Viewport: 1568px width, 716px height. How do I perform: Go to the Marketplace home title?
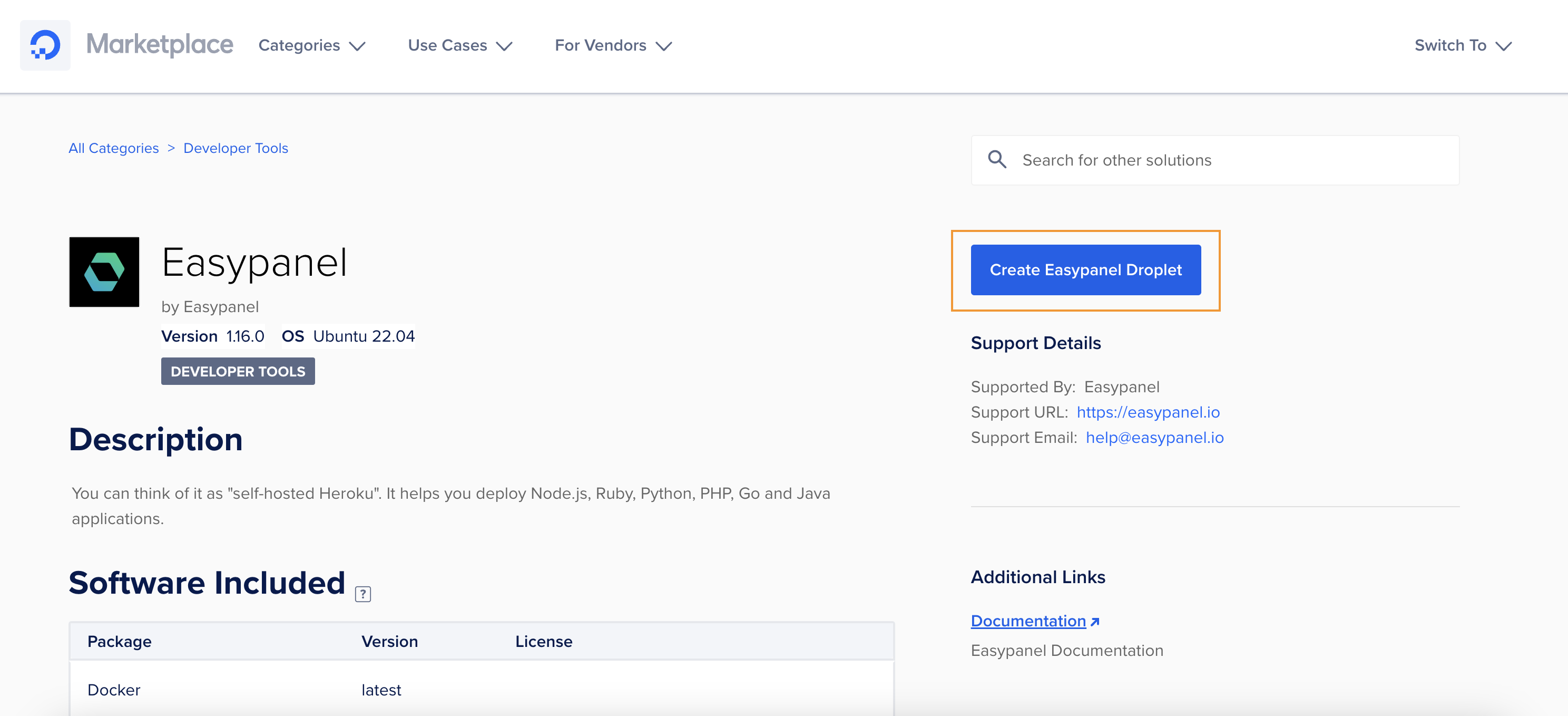pyautogui.click(x=160, y=44)
